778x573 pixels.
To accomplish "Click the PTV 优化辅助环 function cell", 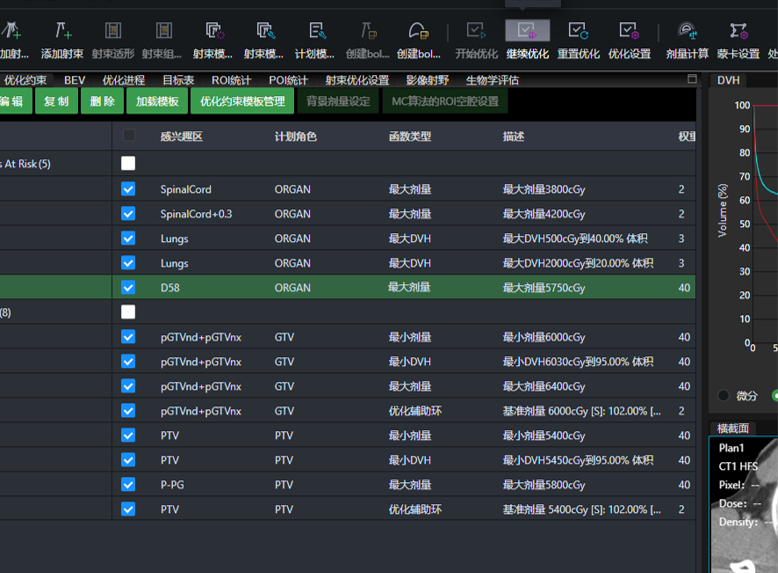I will pos(415,509).
